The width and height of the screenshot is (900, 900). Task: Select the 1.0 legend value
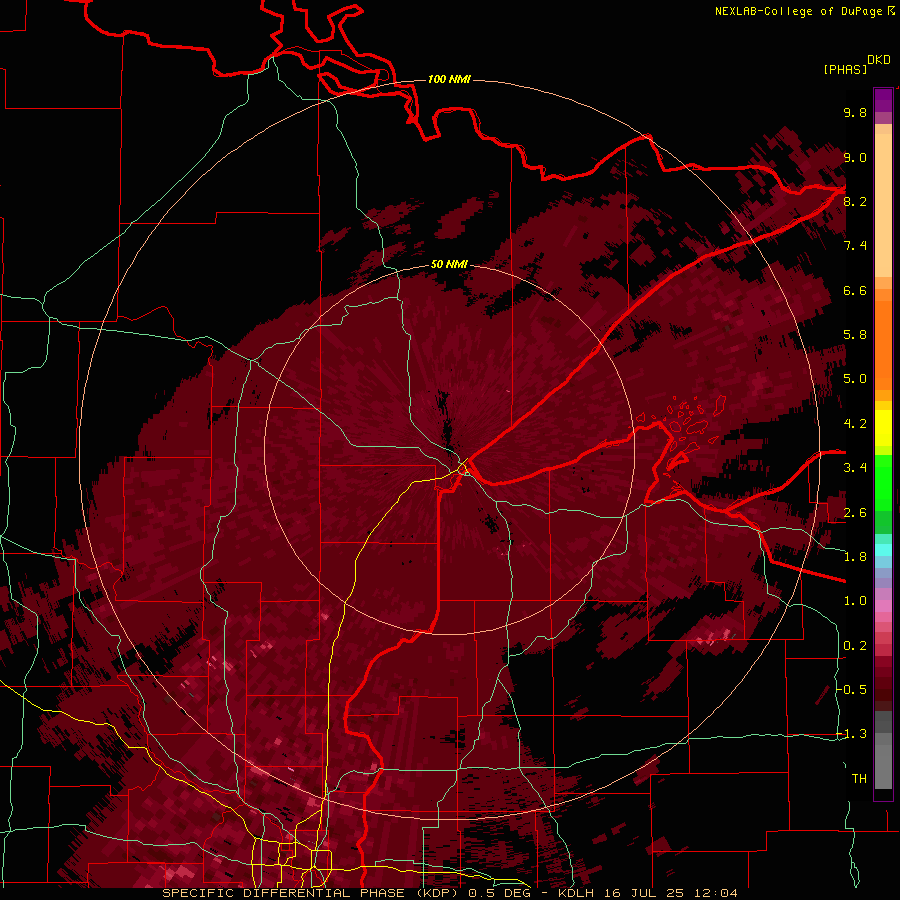pyautogui.click(x=855, y=601)
